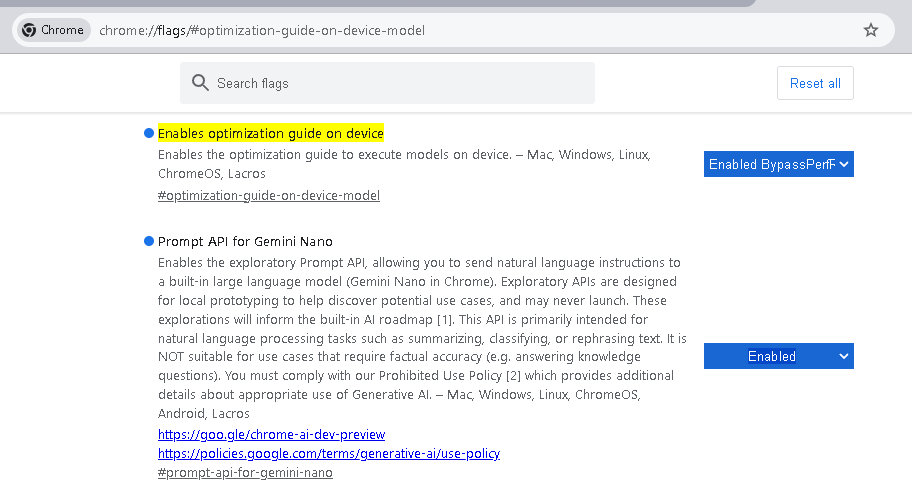The image size is (912, 498).
Task: Open the Enabled BypassPerf dropdown
Action: pos(778,164)
